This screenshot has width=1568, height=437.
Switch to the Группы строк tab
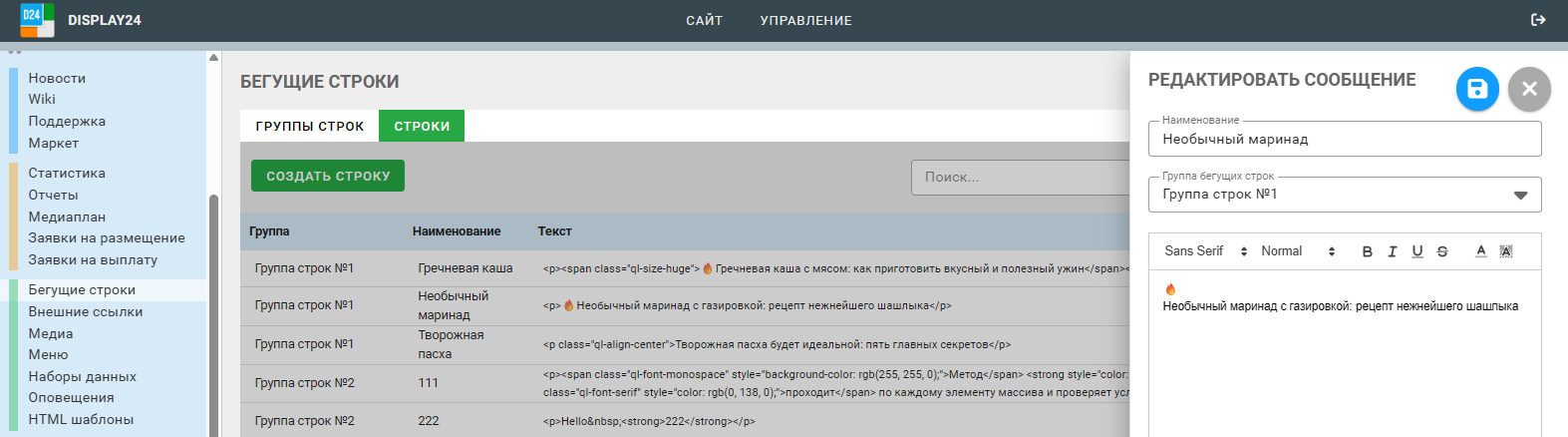pyautogui.click(x=309, y=126)
